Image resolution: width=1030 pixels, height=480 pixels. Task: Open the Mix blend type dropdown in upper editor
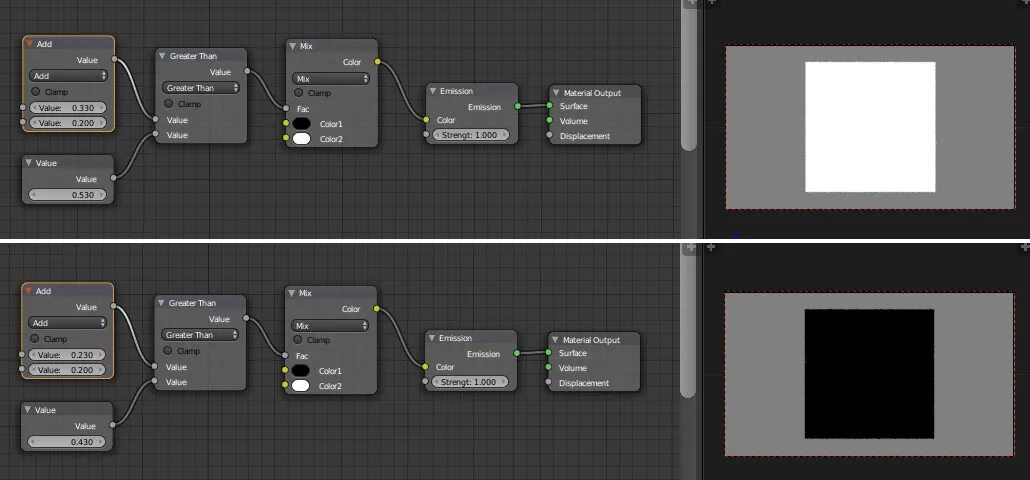pos(330,79)
